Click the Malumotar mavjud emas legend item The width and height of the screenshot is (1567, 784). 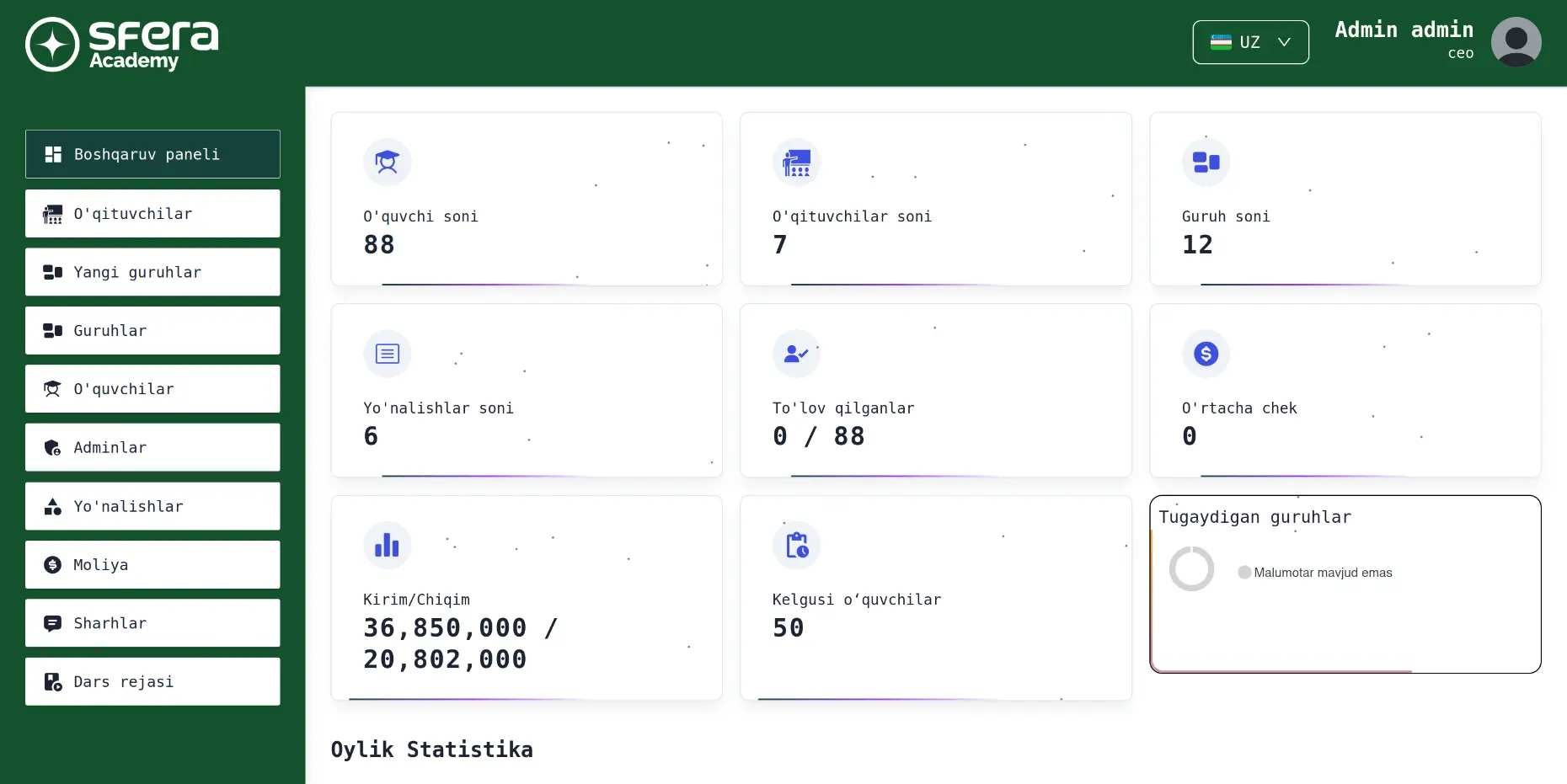coord(1314,573)
